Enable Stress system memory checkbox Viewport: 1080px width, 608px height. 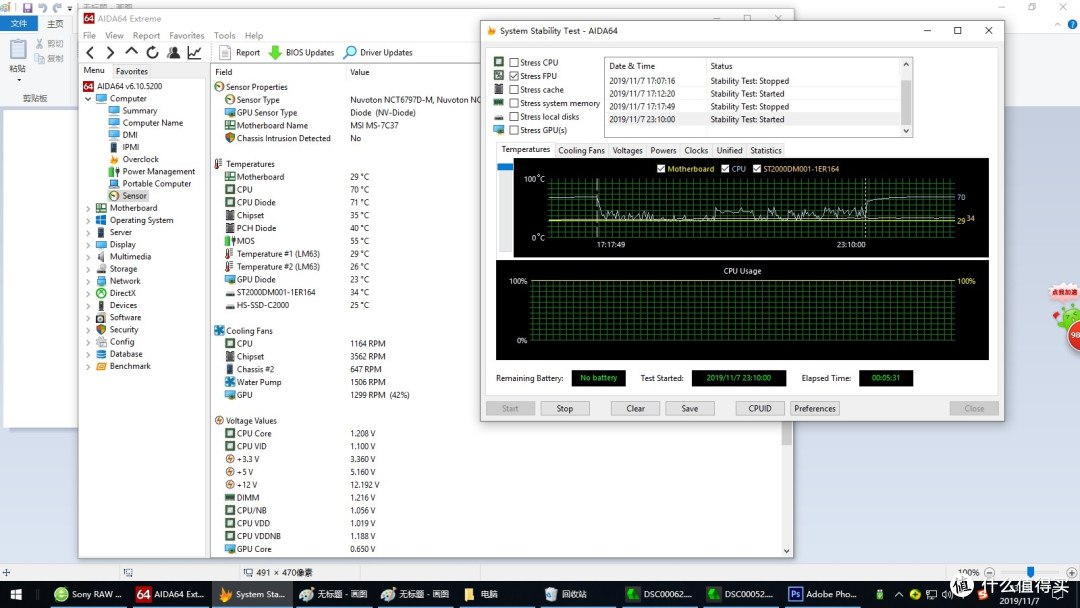click(514, 103)
